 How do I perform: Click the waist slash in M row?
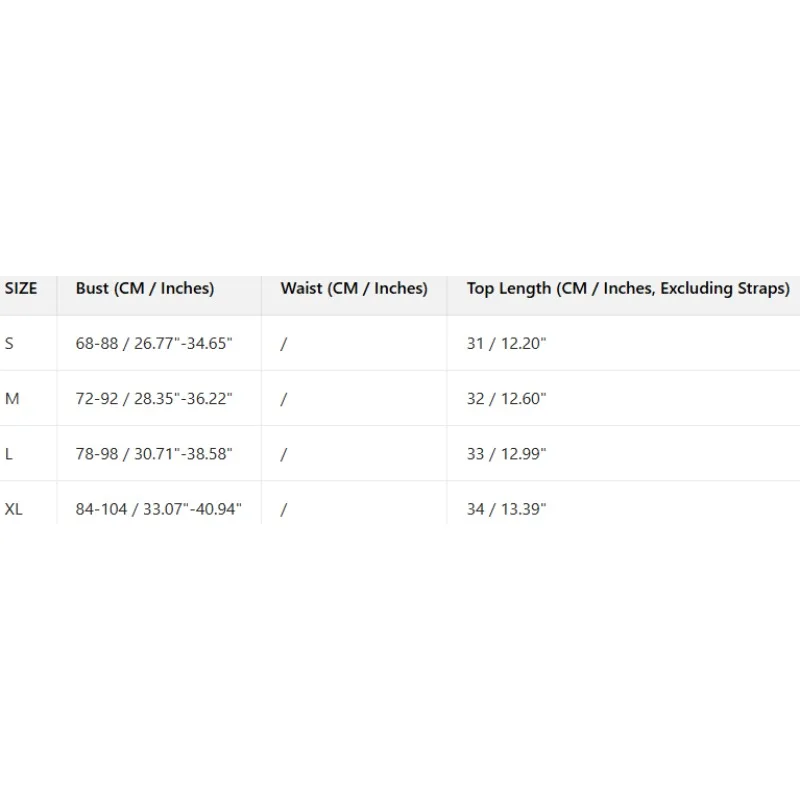(x=284, y=398)
